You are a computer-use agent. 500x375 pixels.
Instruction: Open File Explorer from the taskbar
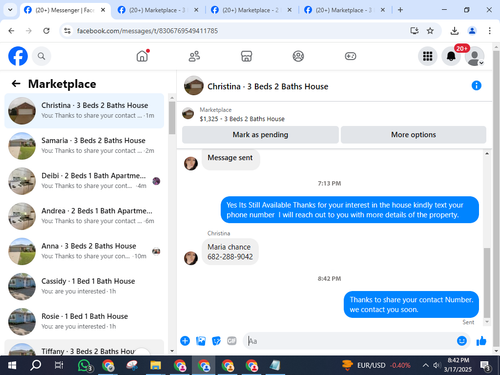point(156,365)
